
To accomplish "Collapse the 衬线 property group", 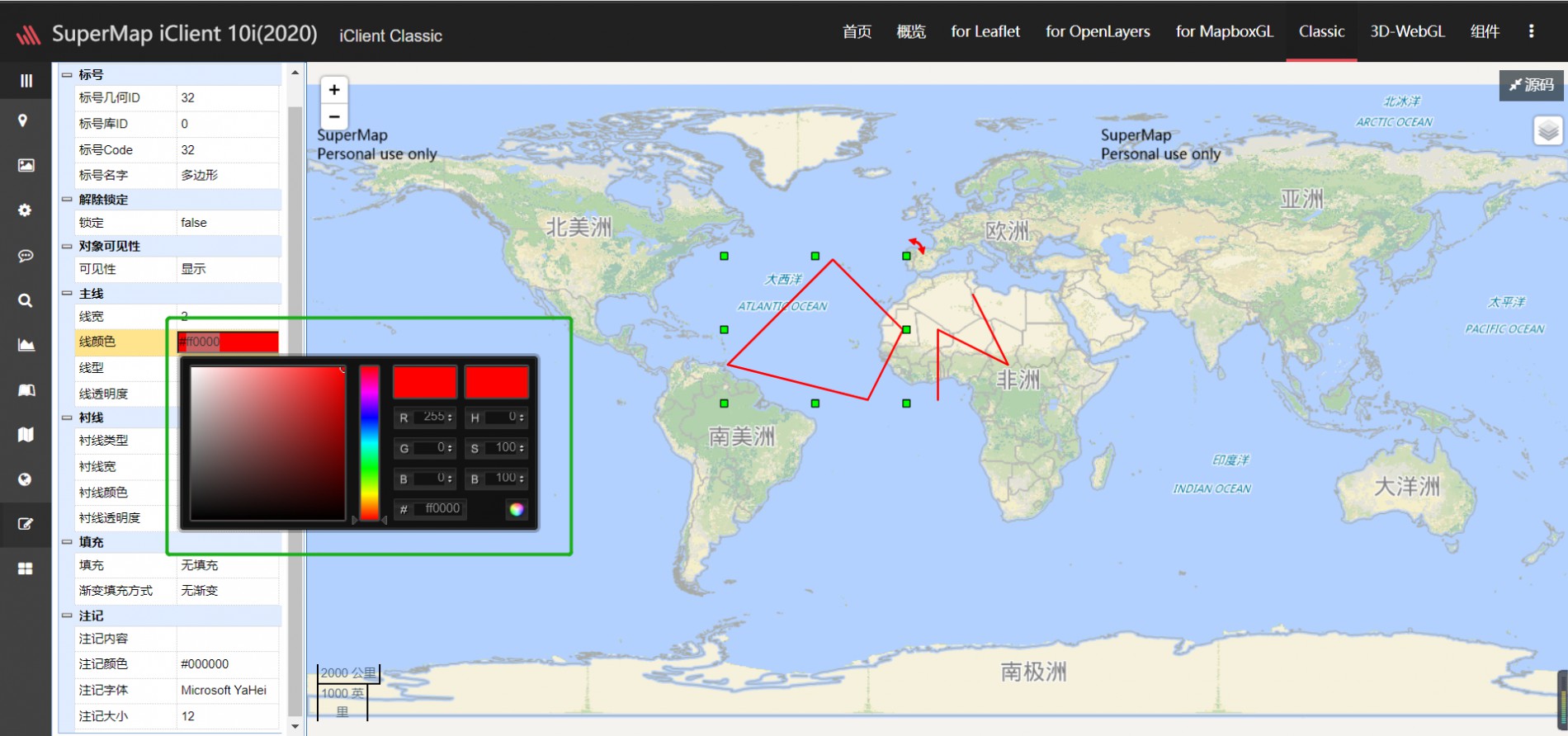I will [67, 418].
